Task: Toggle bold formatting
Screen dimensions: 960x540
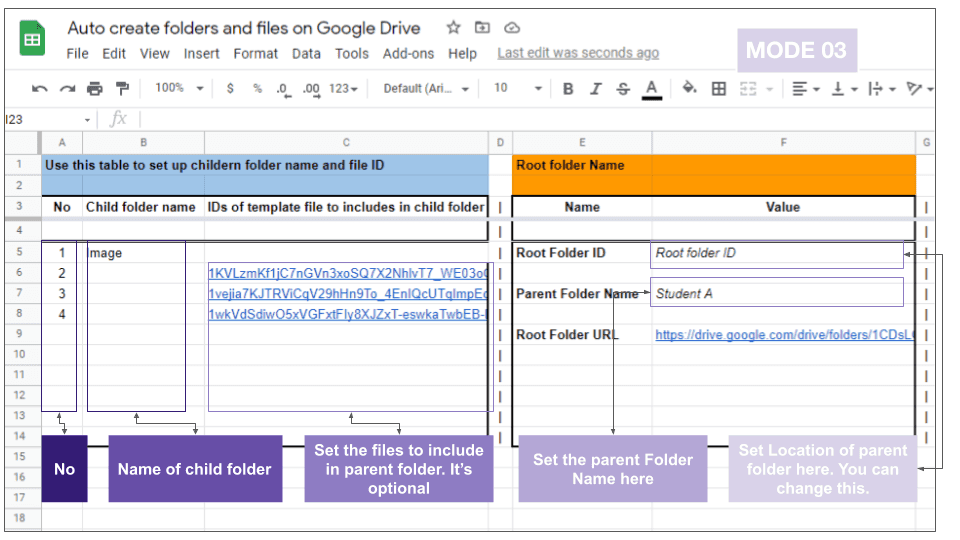Action: point(568,89)
